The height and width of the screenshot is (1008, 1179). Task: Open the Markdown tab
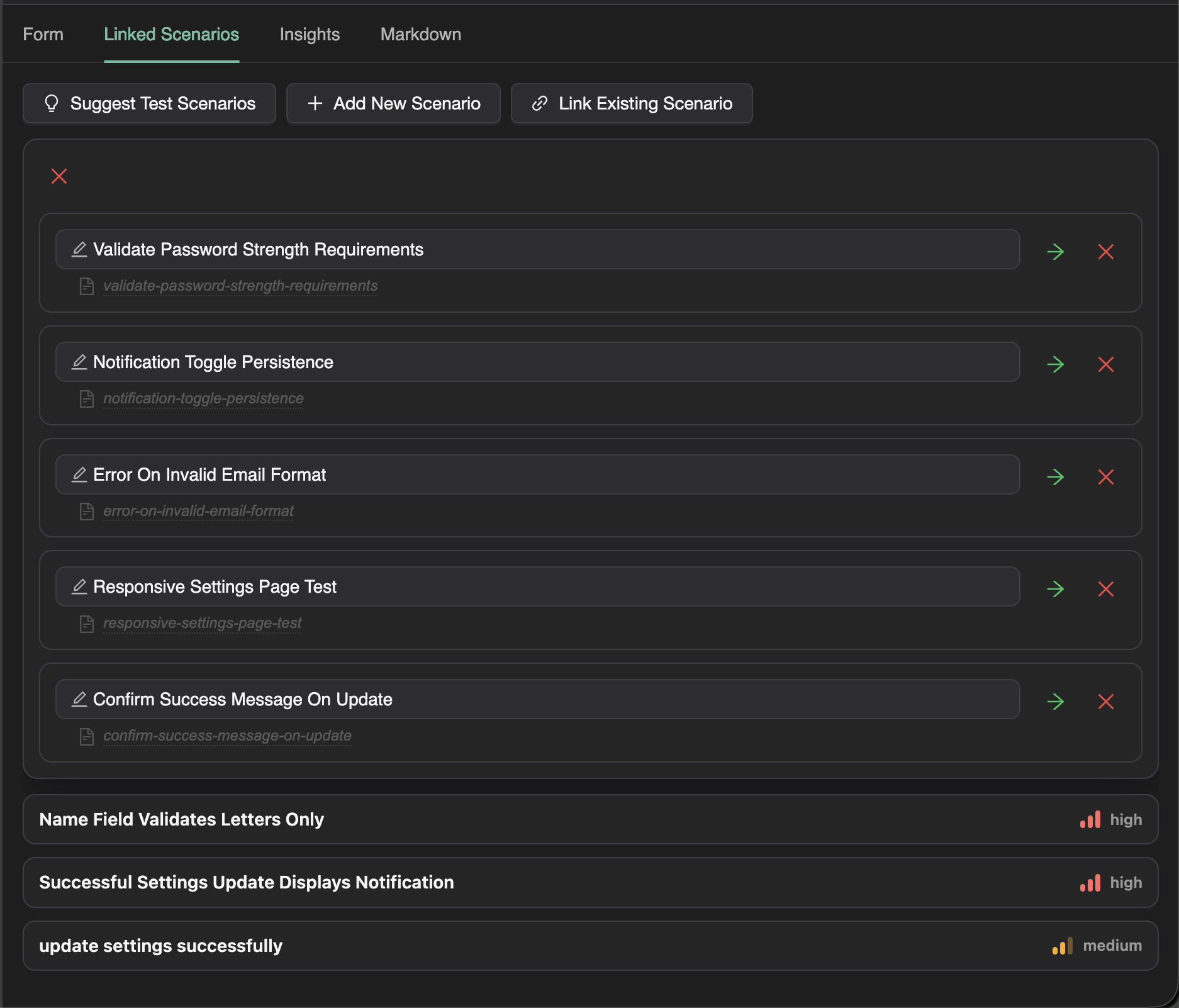tap(420, 34)
